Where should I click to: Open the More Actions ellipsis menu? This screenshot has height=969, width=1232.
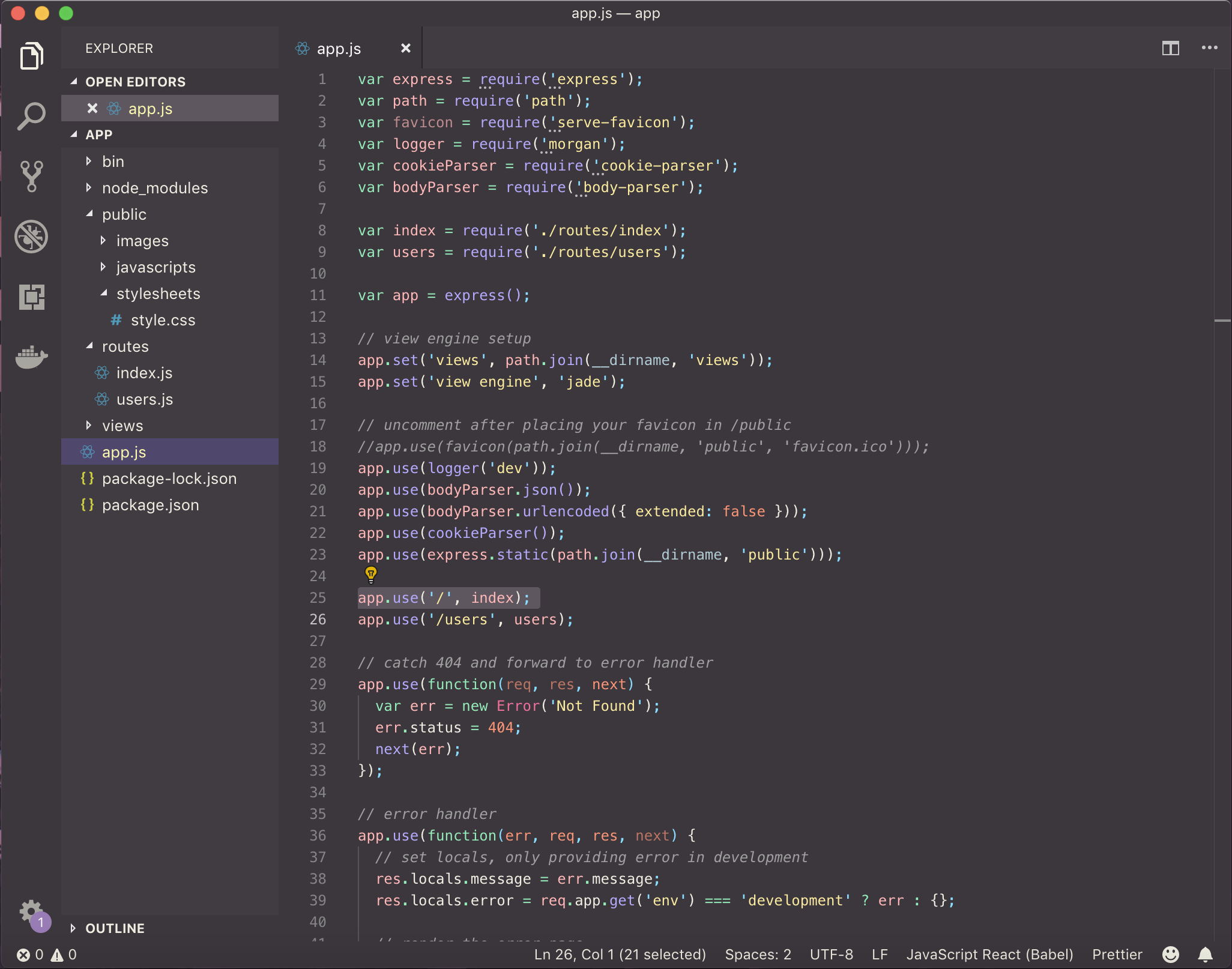tap(1209, 48)
